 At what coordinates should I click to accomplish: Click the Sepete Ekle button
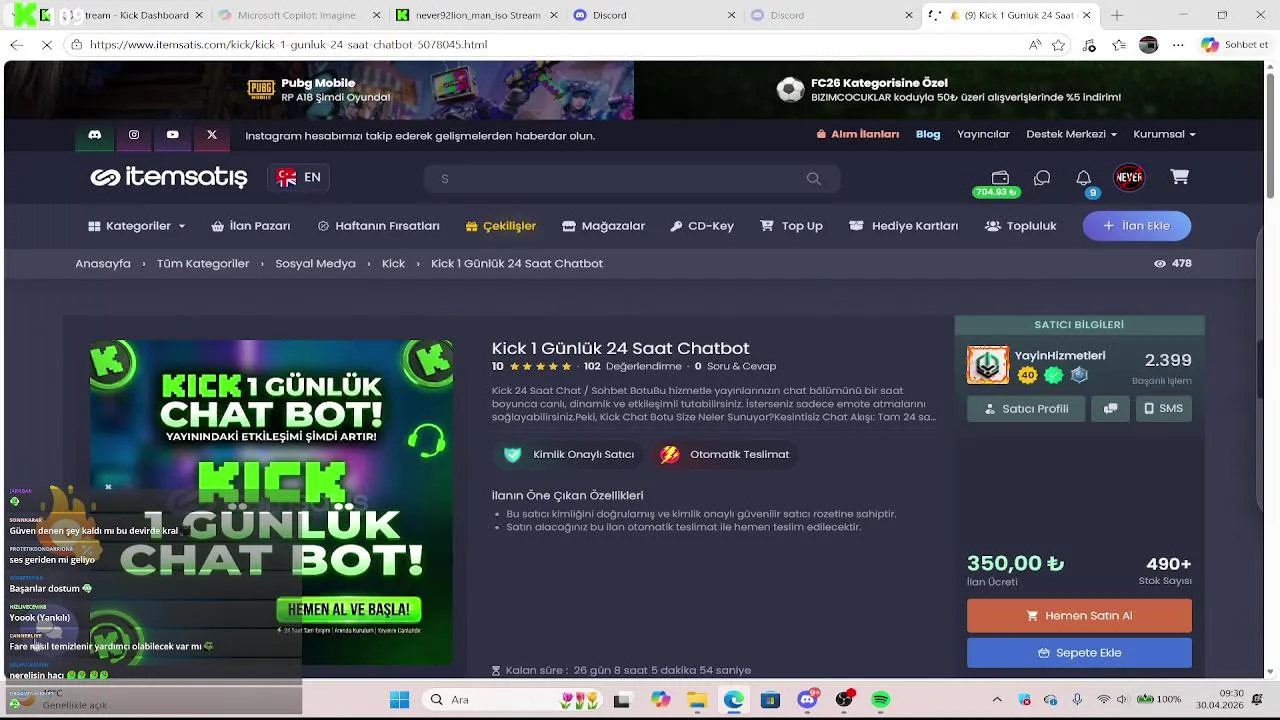[x=1079, y=653]
